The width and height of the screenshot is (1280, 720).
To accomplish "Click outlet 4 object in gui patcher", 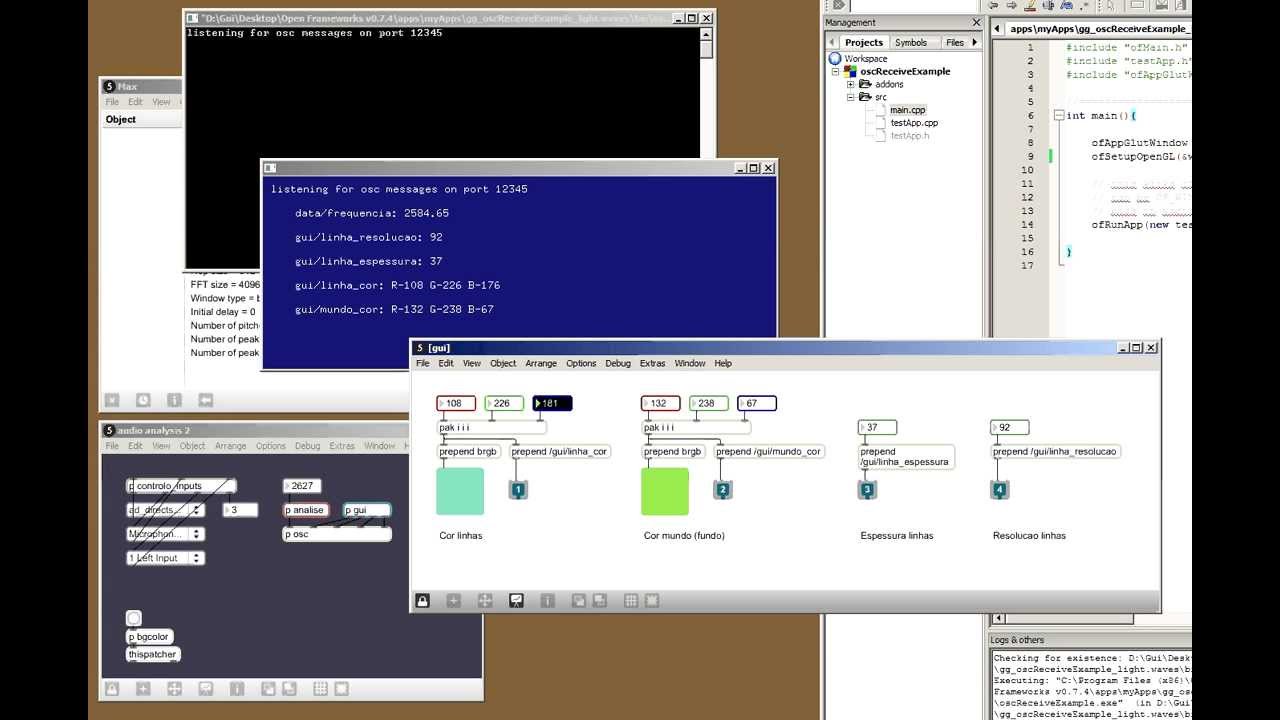I will pos(999,490).
